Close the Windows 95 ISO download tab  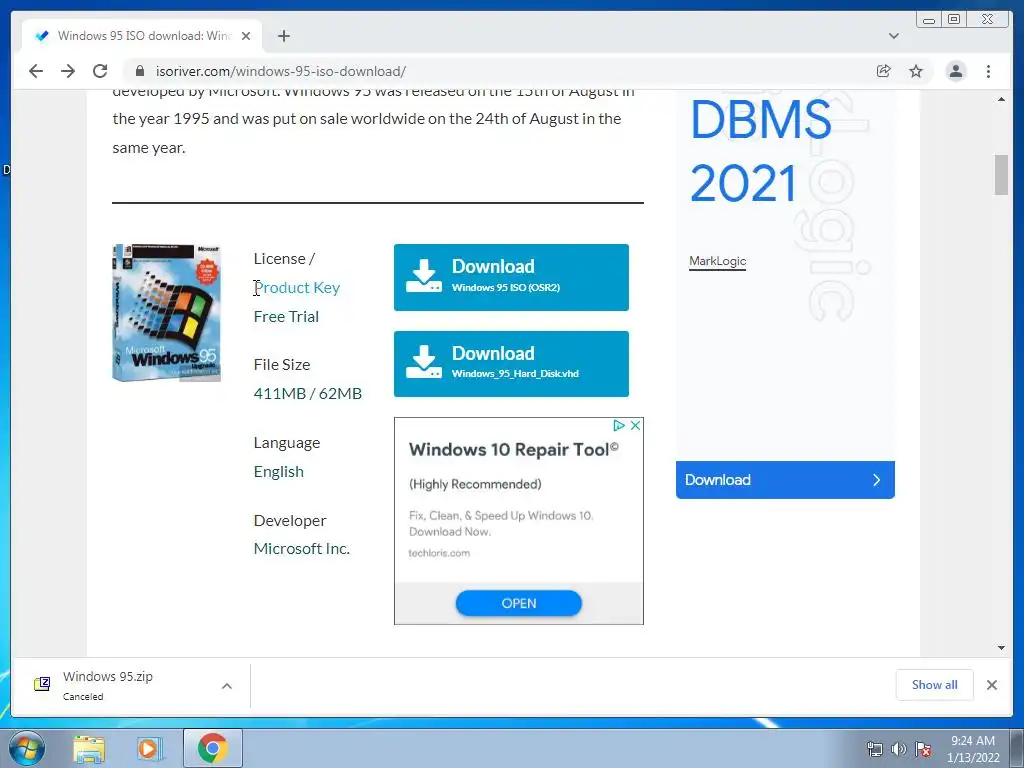coord(246,36)
